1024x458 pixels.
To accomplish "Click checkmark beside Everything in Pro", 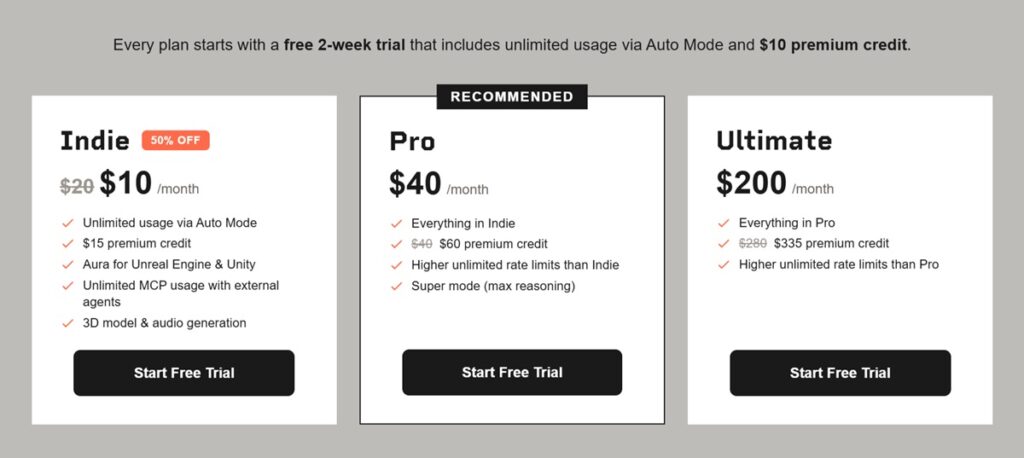I will coord(724,223).
